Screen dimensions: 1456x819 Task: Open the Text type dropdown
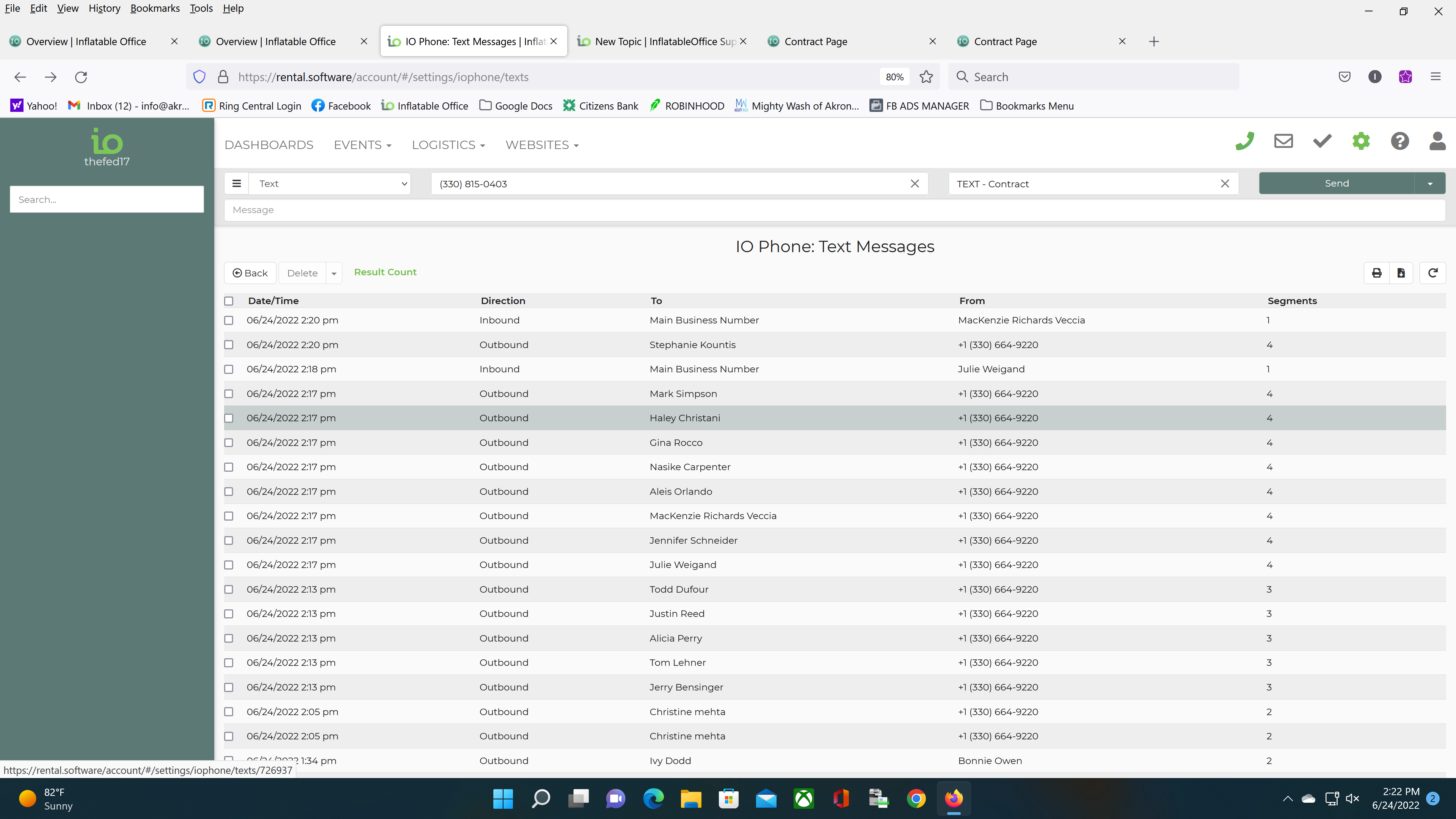coord(330,184)
